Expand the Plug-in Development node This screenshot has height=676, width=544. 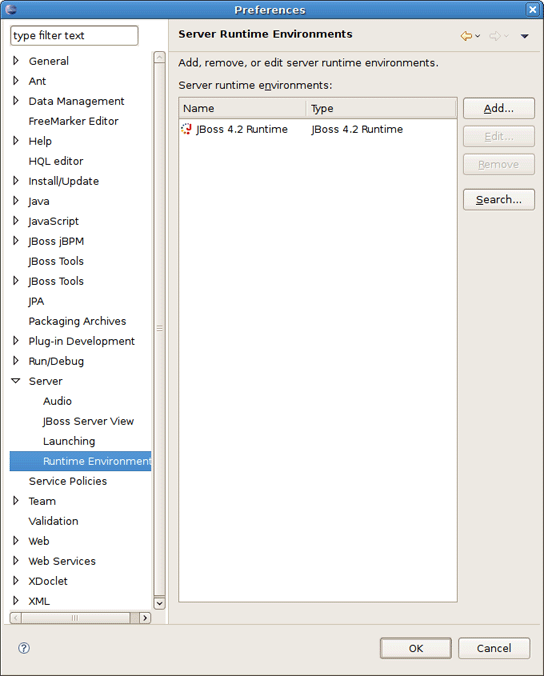[x=16, y=341]
